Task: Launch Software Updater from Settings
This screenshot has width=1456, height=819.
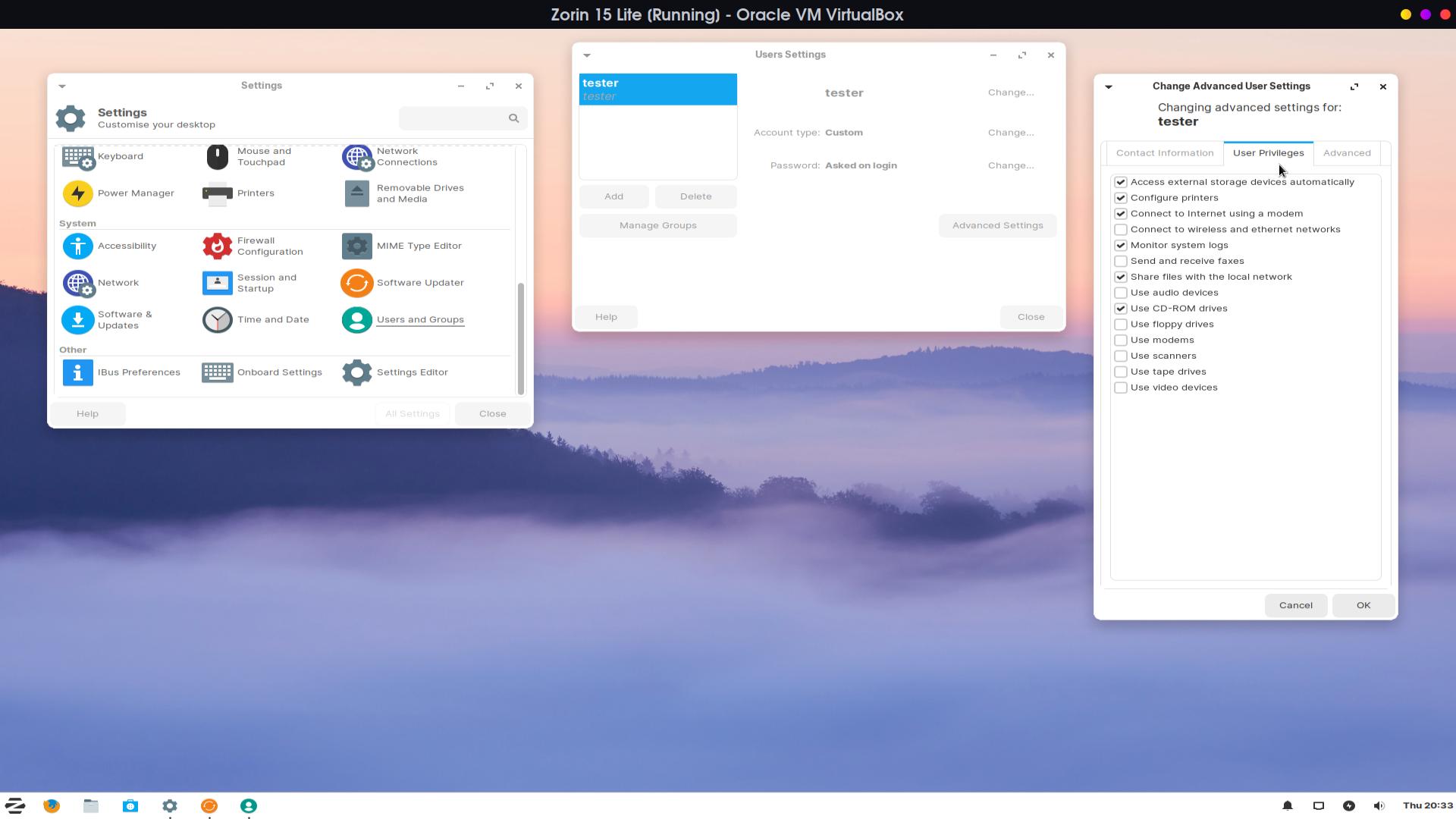Action: 357,283
